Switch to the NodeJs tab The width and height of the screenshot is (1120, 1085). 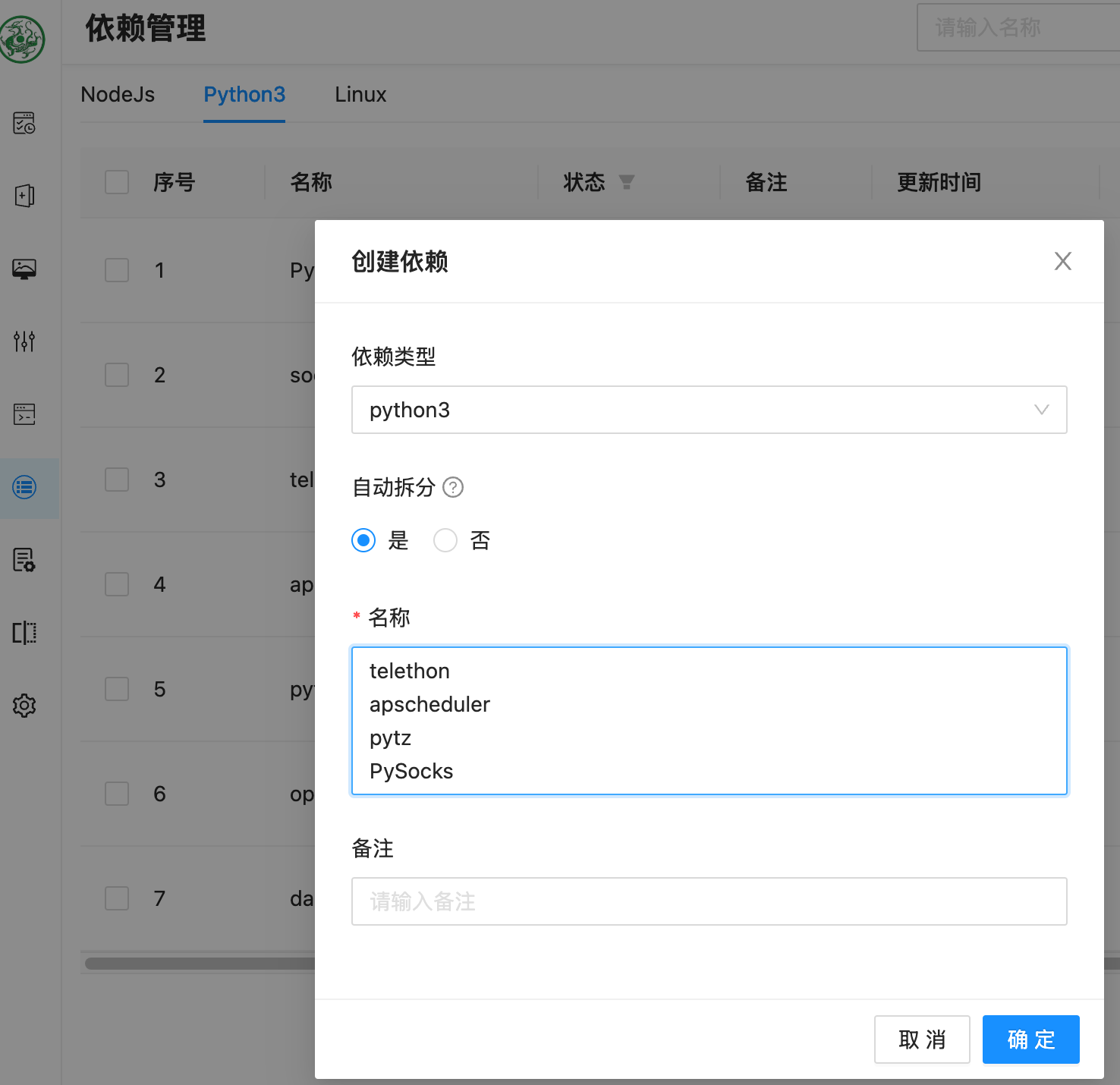(x=118, y=95)
